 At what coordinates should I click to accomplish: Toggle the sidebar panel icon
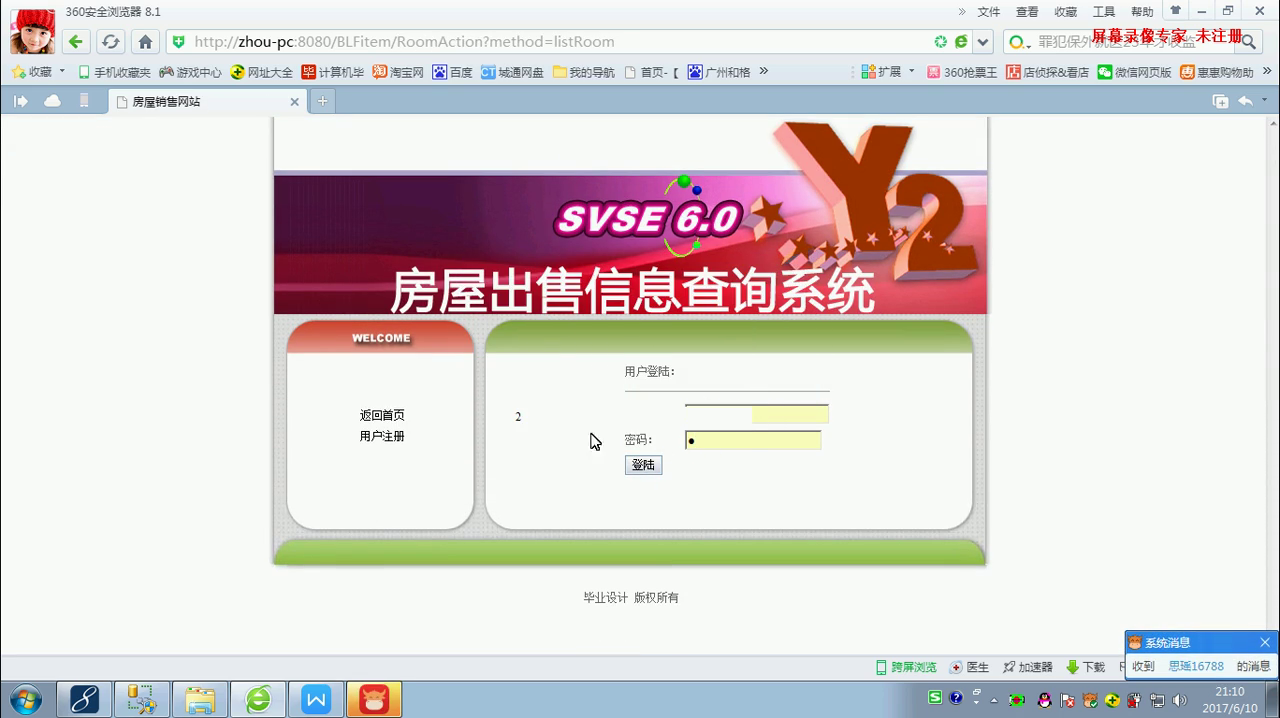tap(21, 101)
